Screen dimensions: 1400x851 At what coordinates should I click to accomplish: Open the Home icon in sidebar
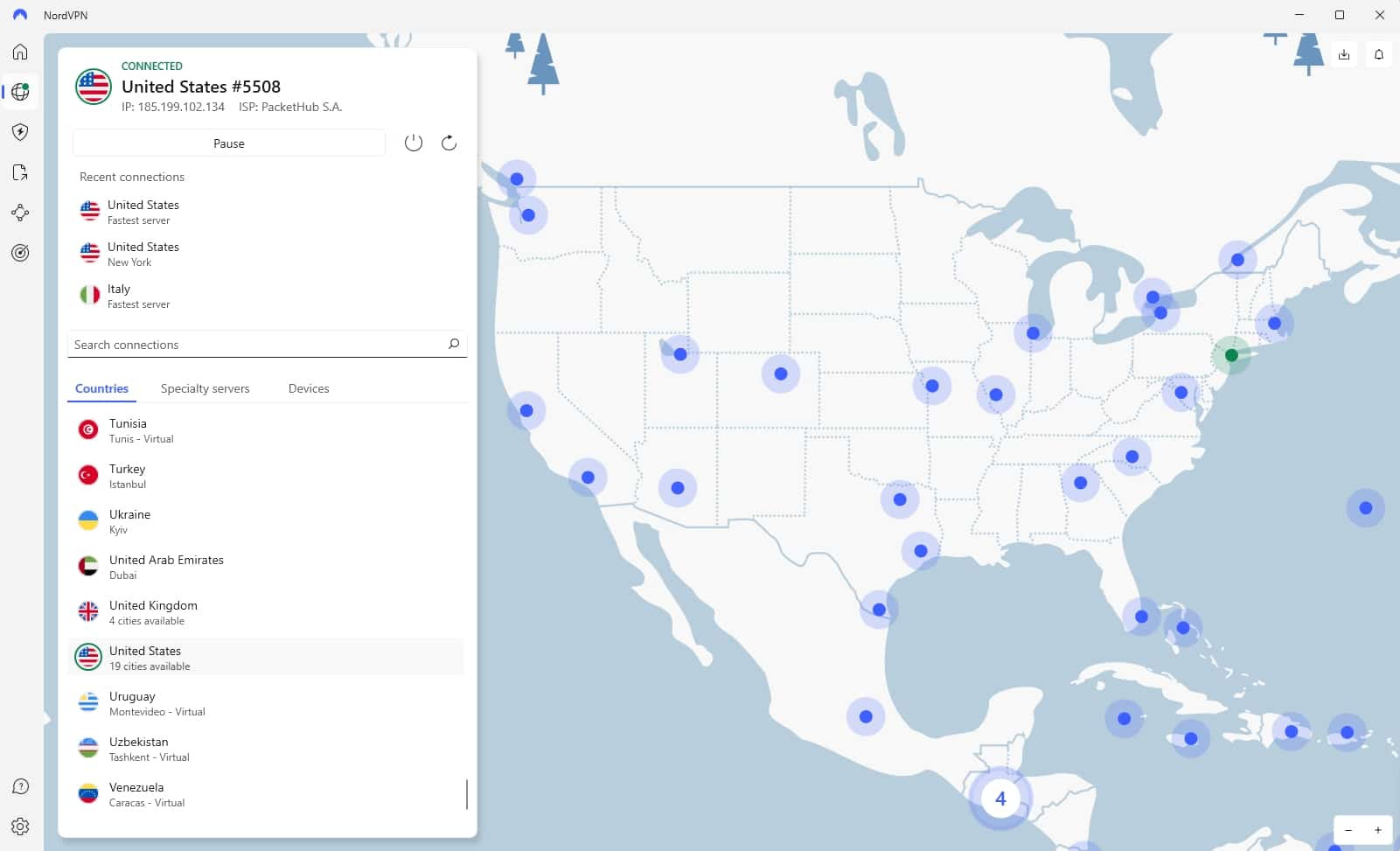pos(20,52)
